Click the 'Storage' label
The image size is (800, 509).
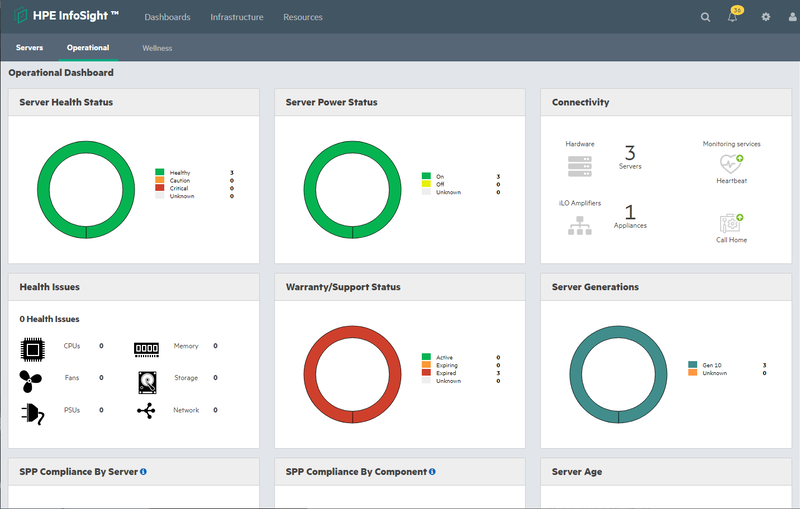coord(186,378)
